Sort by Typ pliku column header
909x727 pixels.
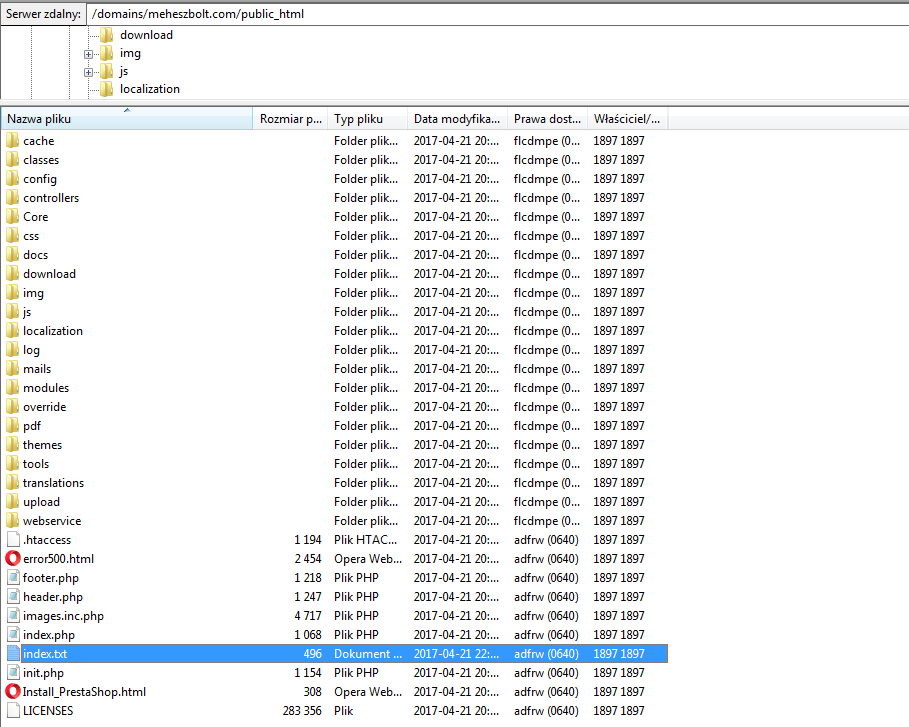click(367, 119)
